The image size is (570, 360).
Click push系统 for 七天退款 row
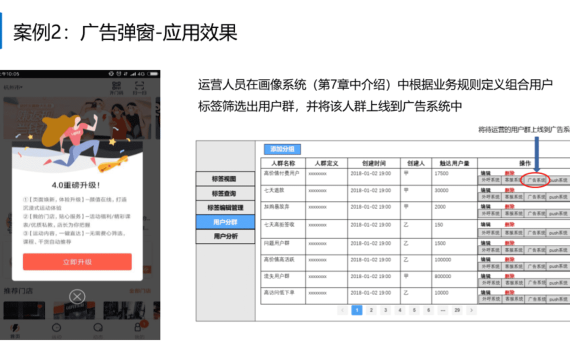(x=558, y=197)
